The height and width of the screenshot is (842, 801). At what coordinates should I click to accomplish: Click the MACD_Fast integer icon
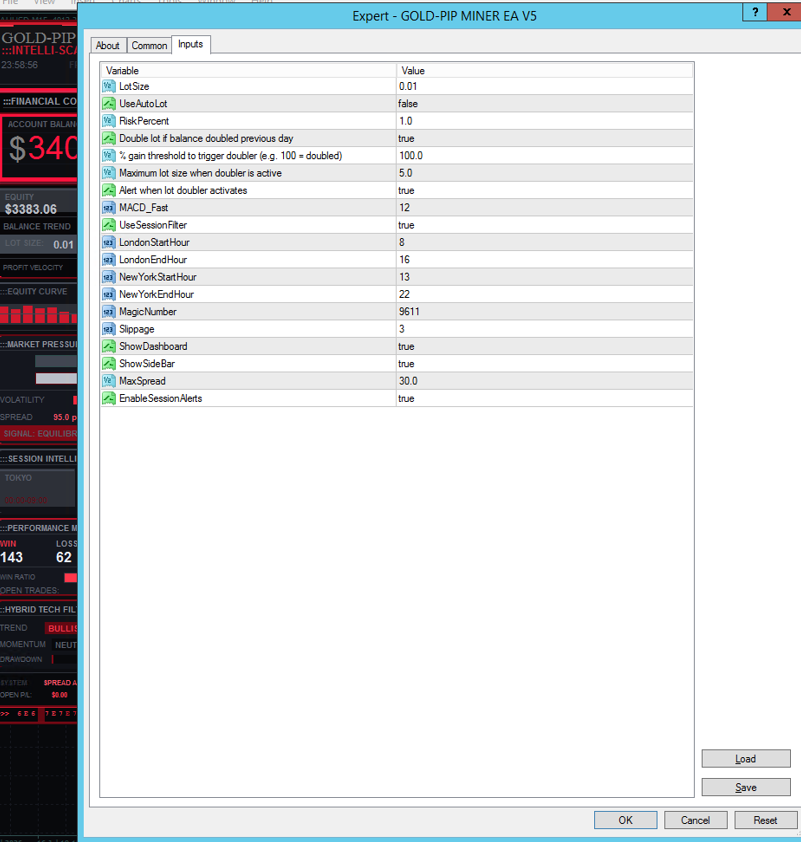click(109, 207)
